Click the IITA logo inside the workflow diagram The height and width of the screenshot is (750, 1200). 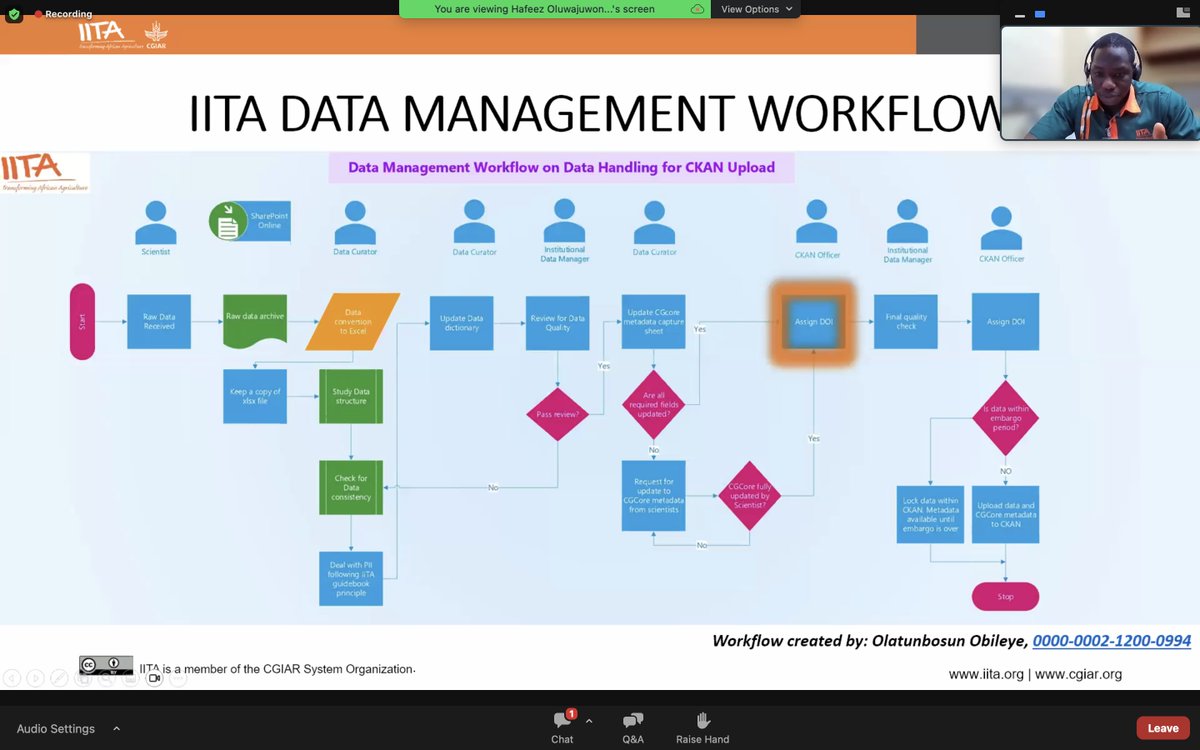click(x=45, y=173)
